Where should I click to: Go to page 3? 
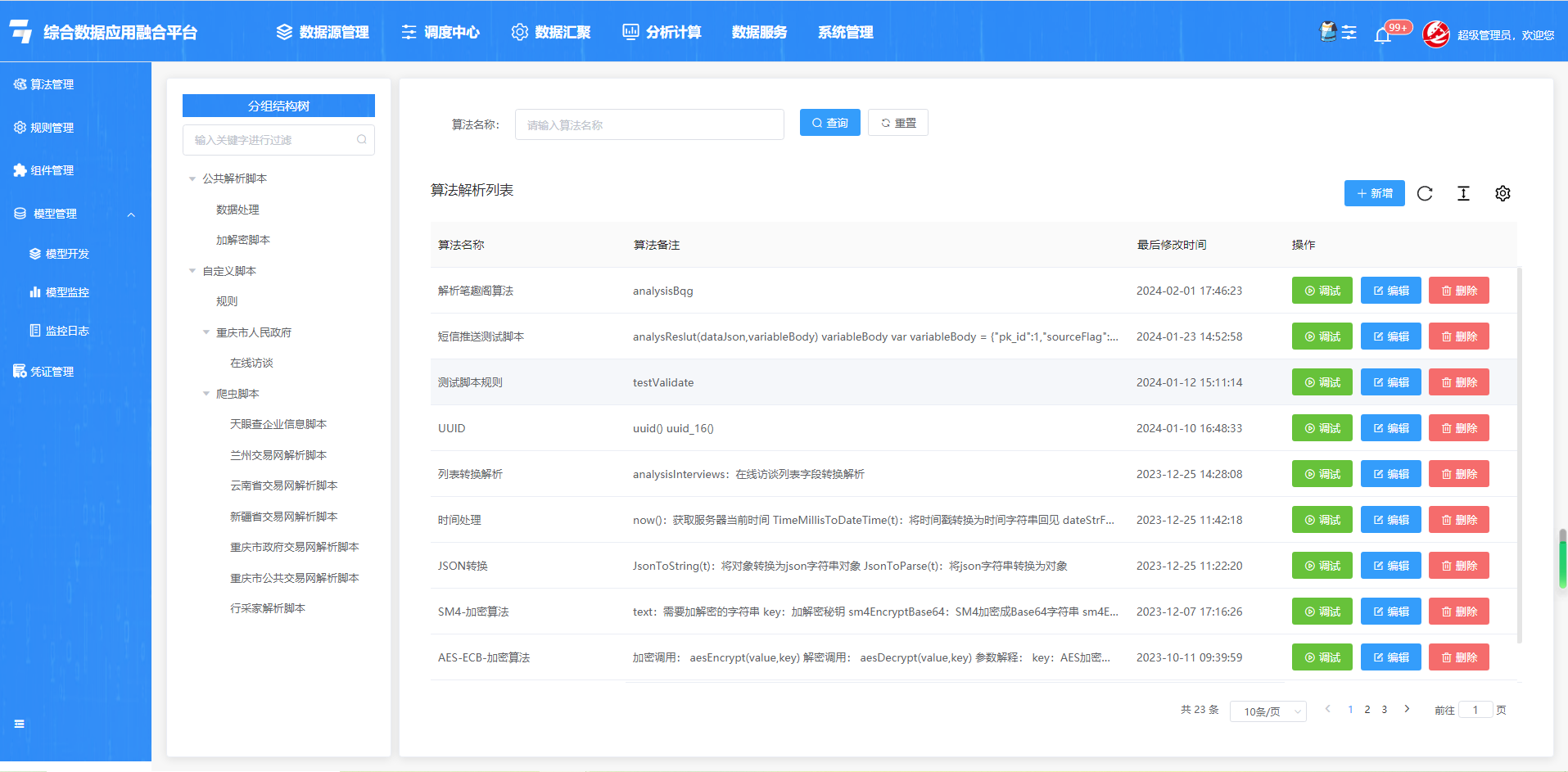click(x=1385, y=710)
